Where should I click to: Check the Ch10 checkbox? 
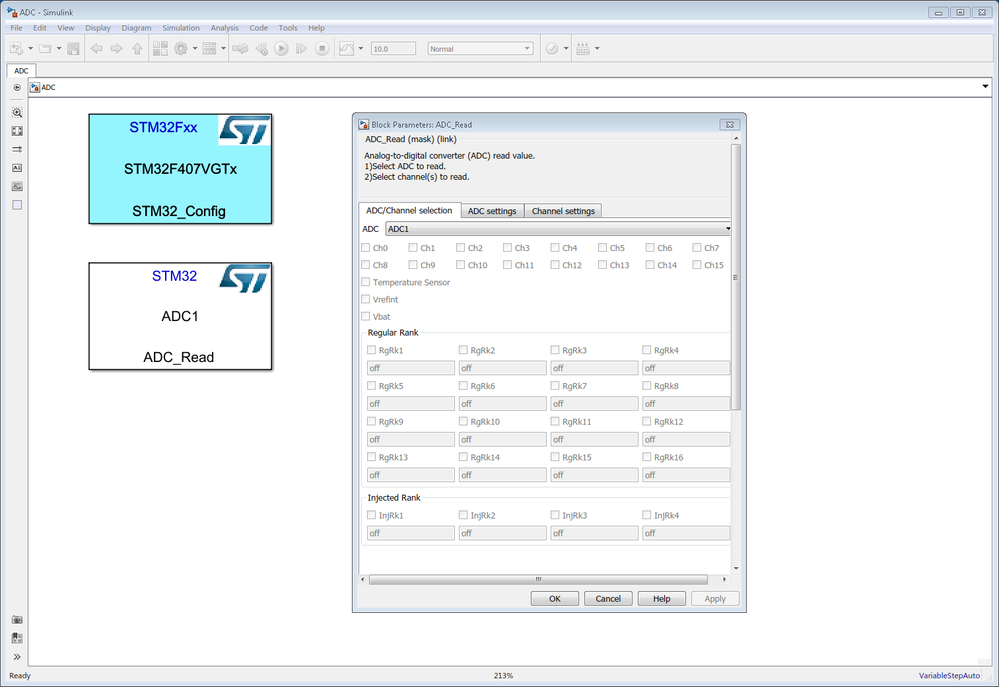(461, 264)
